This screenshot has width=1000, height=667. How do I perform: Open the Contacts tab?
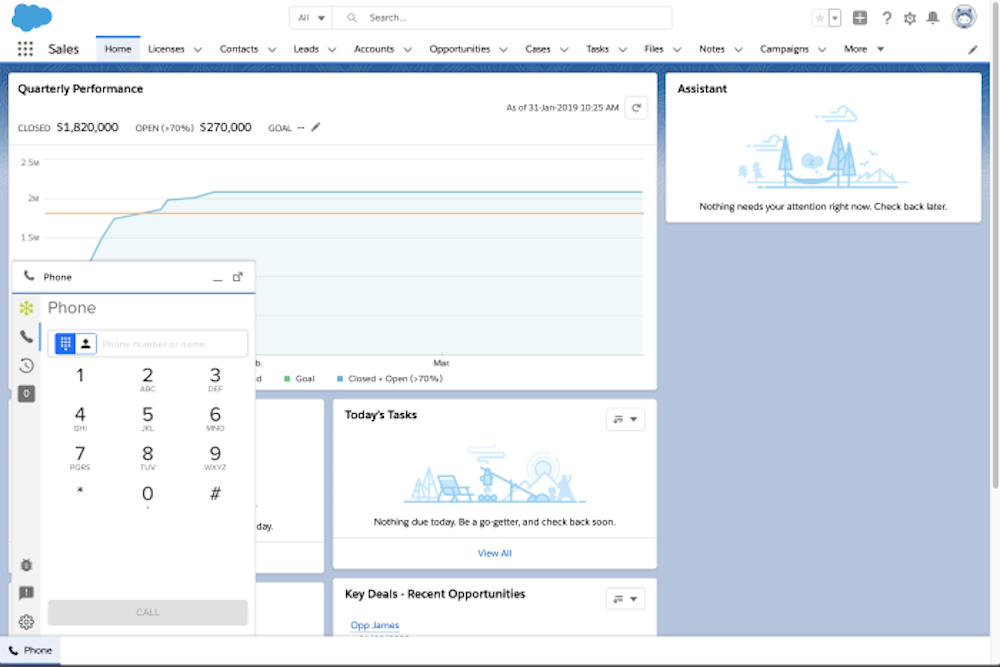[x=239, y=49]
